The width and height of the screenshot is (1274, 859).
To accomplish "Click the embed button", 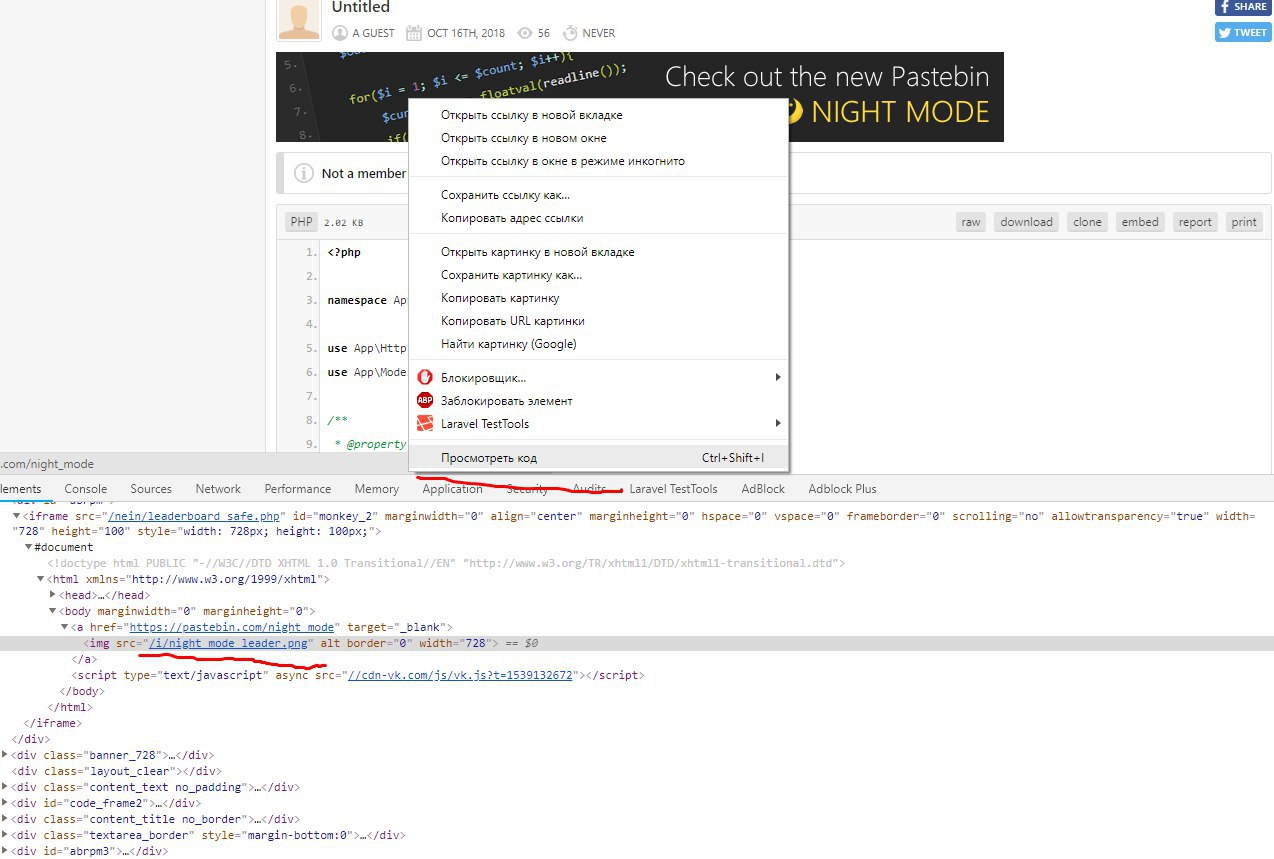I will pyautogui.click(x=1140, y=222).
